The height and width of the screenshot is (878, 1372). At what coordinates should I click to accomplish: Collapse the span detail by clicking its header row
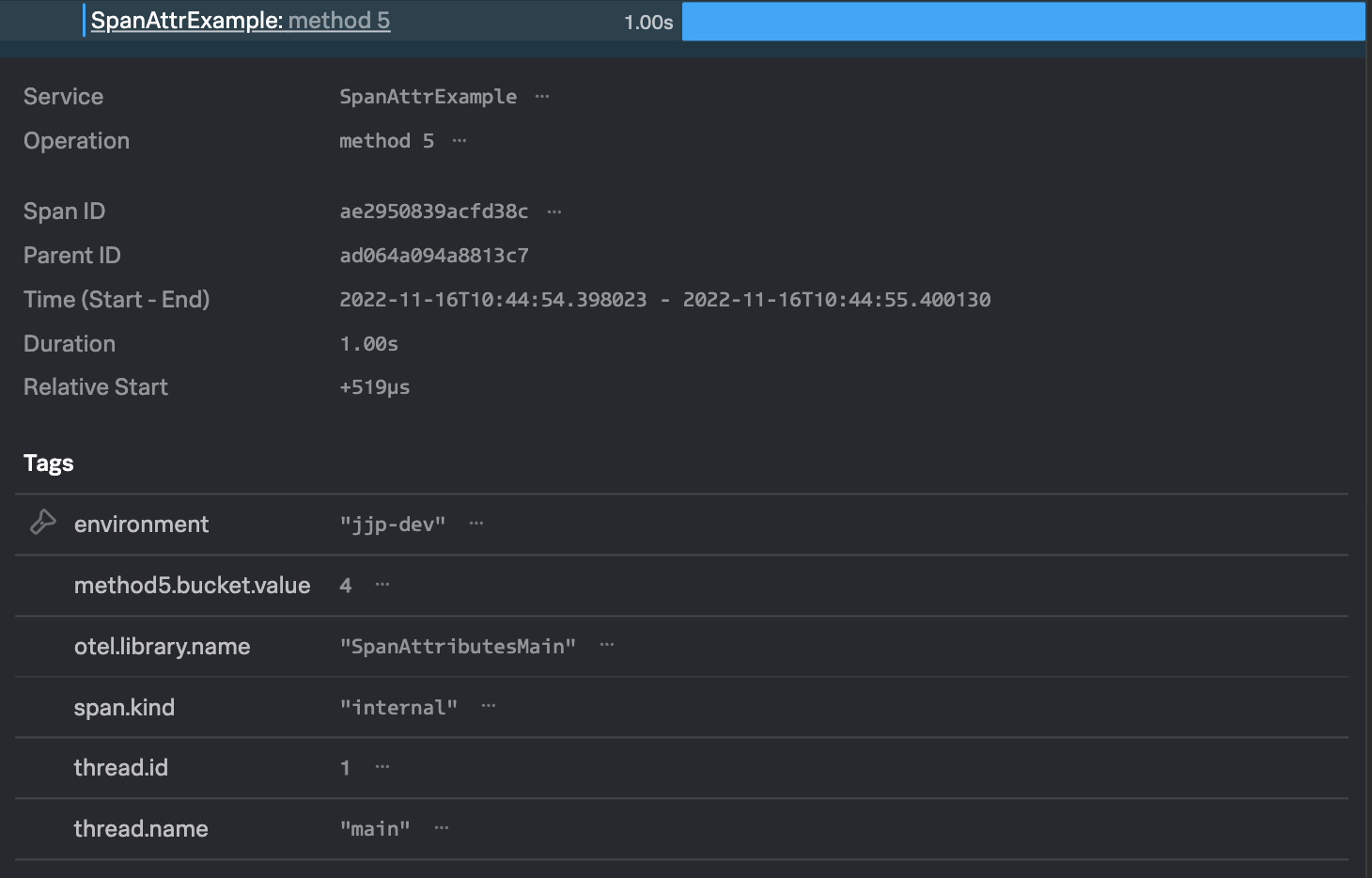pos(376,21)
